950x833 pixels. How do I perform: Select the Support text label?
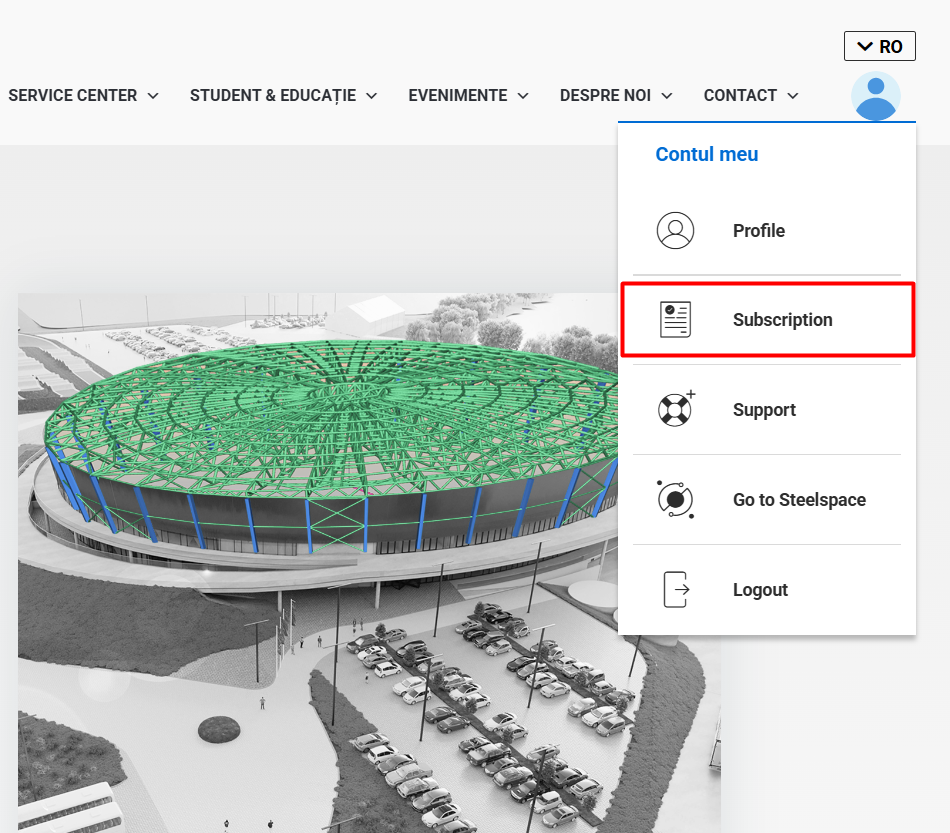765,410
